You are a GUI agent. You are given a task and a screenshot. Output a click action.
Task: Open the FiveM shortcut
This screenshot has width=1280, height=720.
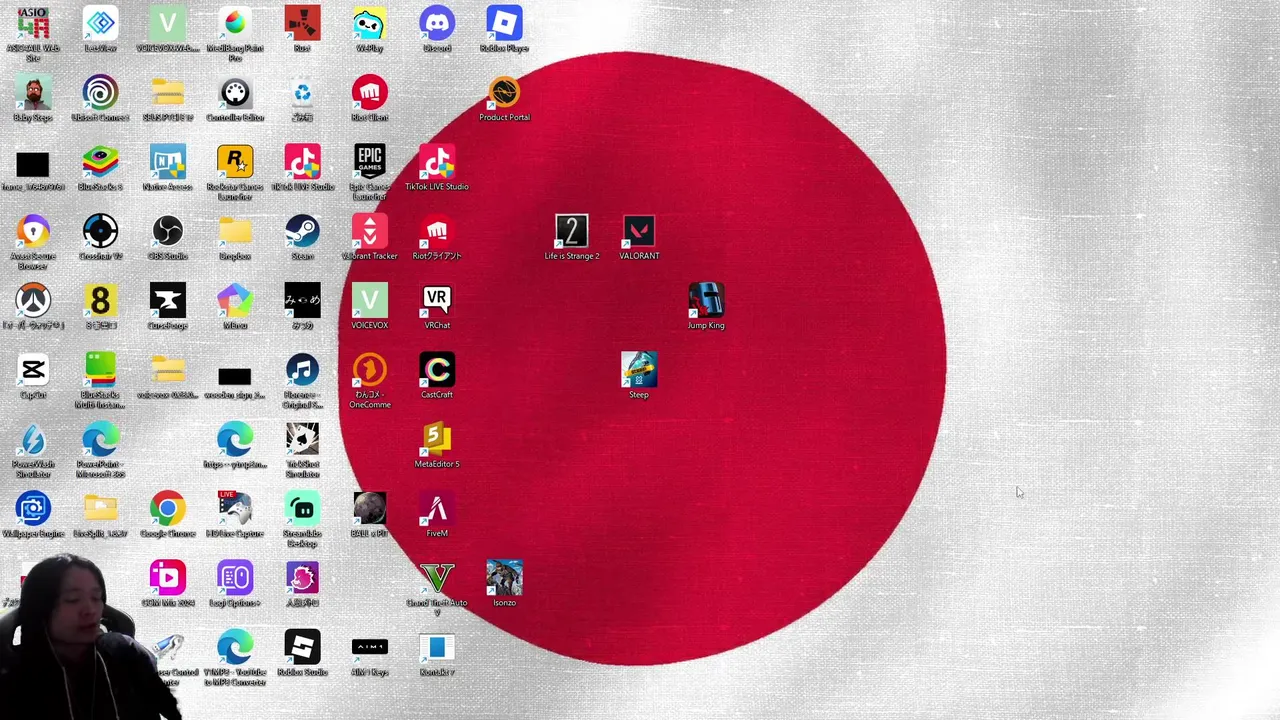437,510
